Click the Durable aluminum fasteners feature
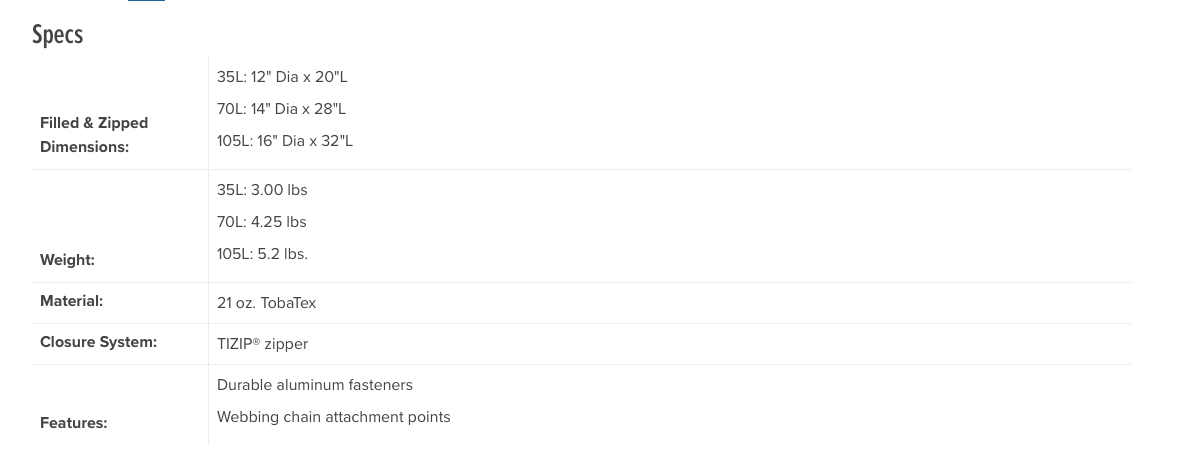The height and width of the screenshot is (464, 1180). (315, 385)
